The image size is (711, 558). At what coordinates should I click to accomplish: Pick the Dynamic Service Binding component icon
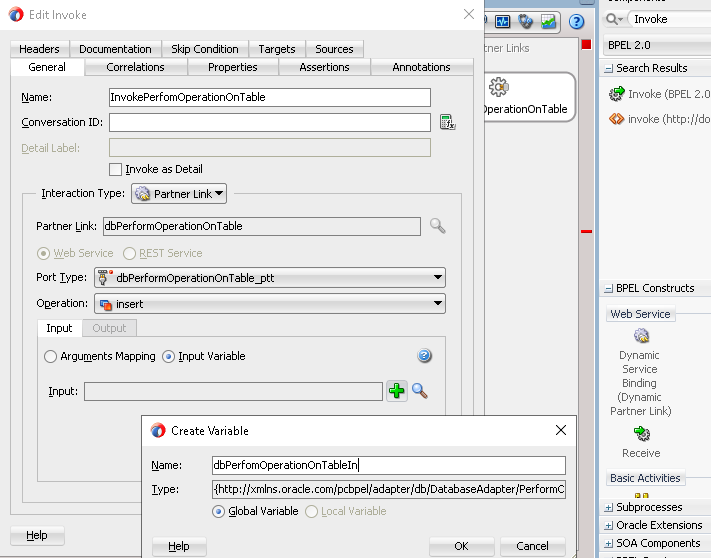642,336
